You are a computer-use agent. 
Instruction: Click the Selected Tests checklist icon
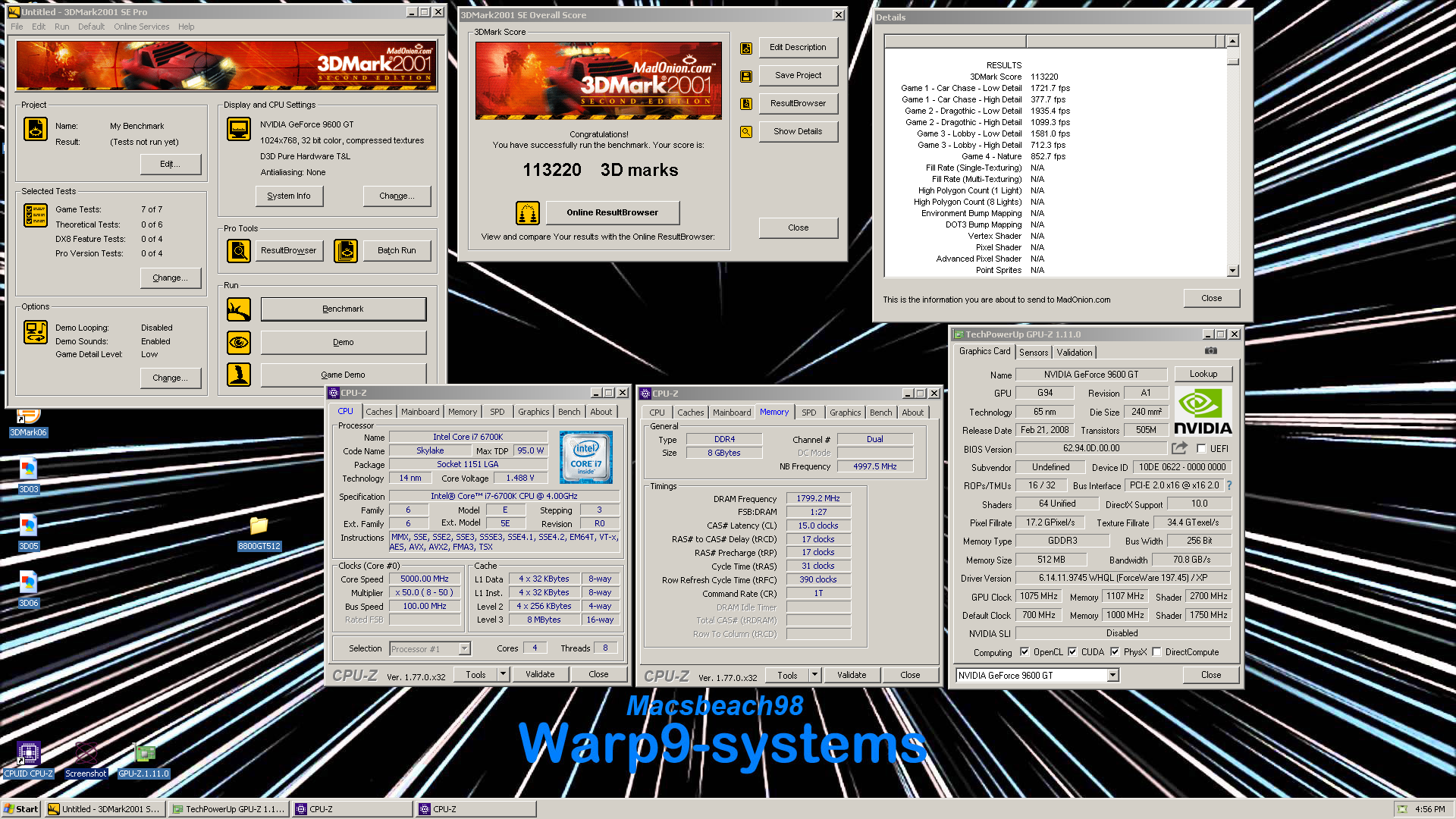[36, 215]
